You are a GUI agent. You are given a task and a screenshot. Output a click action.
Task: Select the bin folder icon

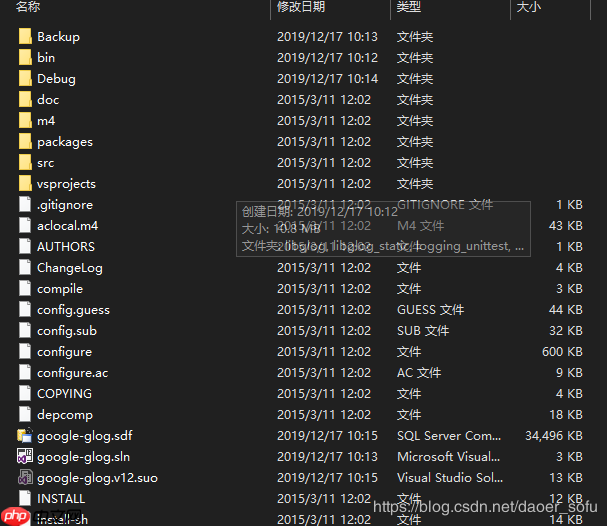point(25,57)
